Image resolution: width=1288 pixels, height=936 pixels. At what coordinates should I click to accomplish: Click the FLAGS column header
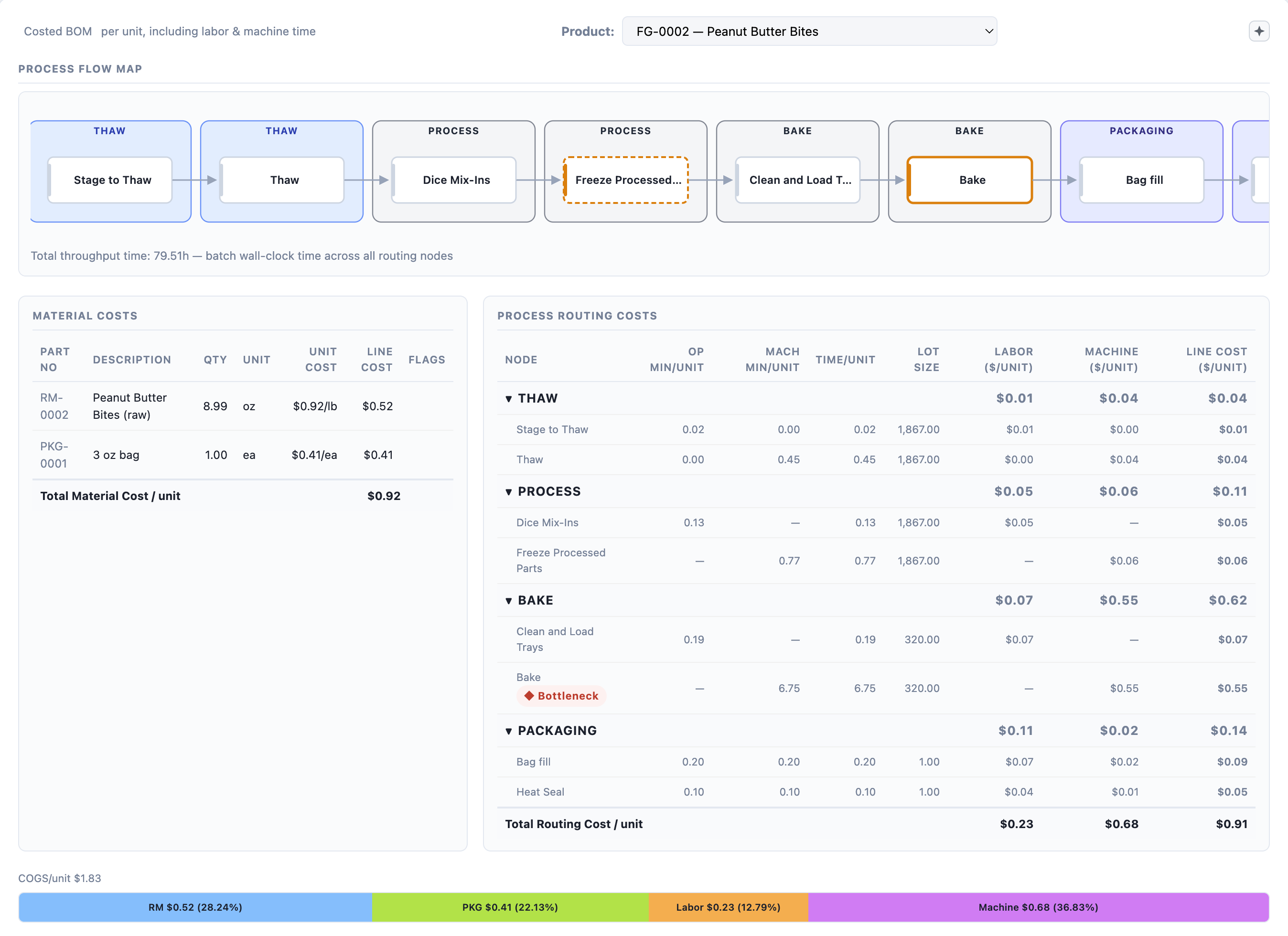pos(427,360)
